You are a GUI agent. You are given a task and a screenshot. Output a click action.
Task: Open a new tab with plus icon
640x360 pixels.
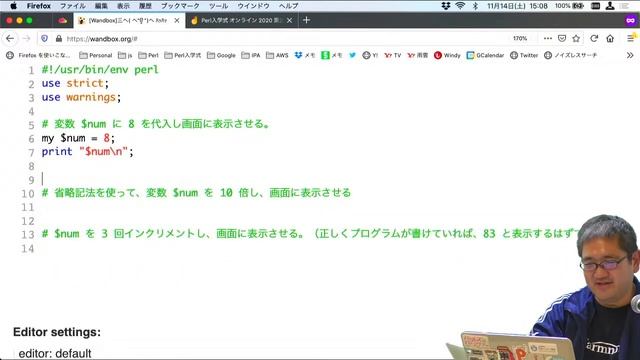(307, 20)
